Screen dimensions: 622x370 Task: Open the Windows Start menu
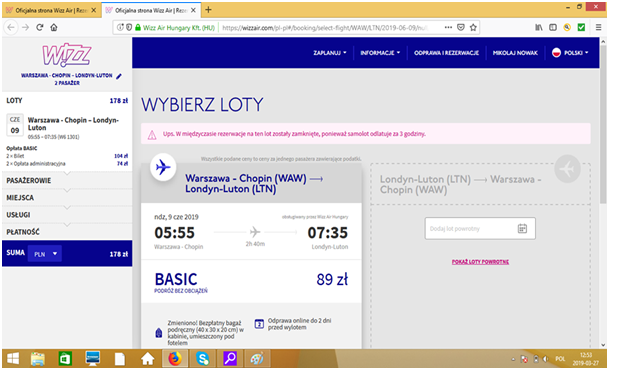click(x=13, y=359)
